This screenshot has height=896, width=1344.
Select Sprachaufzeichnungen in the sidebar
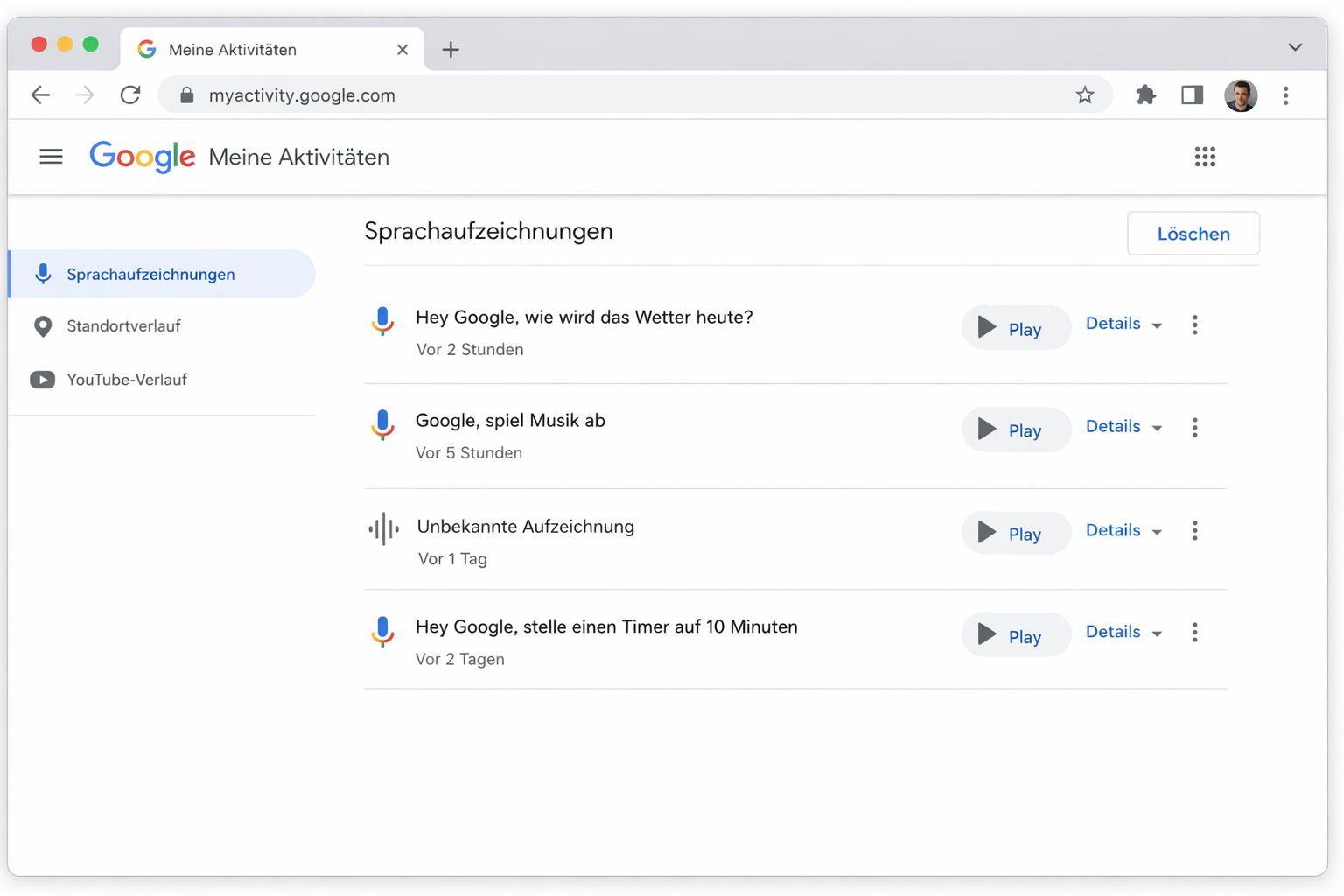coord(163,274)
